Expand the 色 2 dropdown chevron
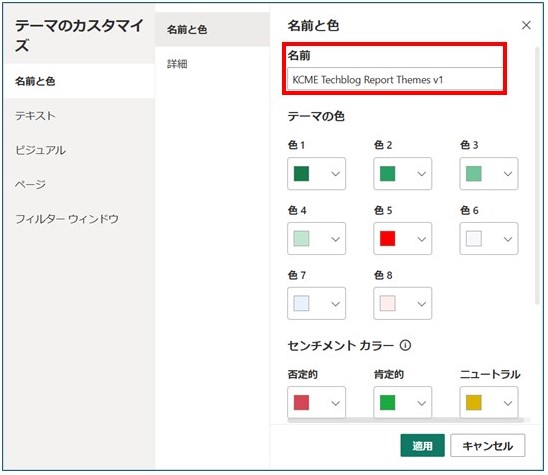The image size is (548, 475). tap(421, 174)
